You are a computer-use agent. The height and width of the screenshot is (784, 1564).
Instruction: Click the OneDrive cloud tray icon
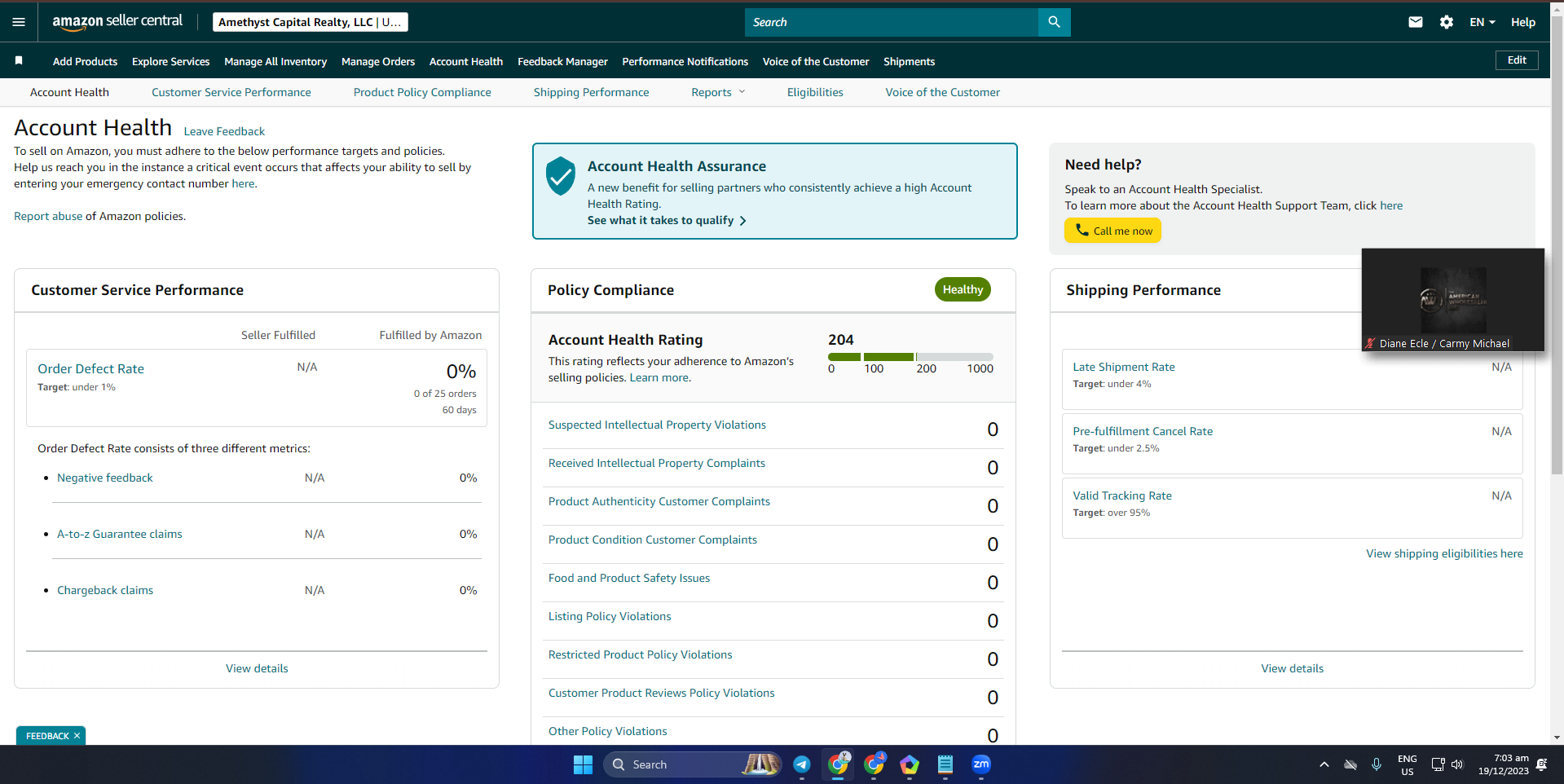pos(1350,764)
